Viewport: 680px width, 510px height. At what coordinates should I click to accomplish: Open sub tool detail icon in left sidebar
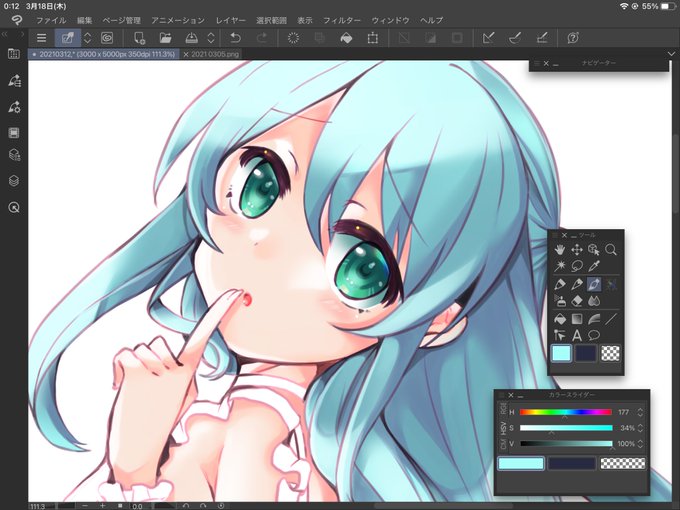(x=14, y=81)
